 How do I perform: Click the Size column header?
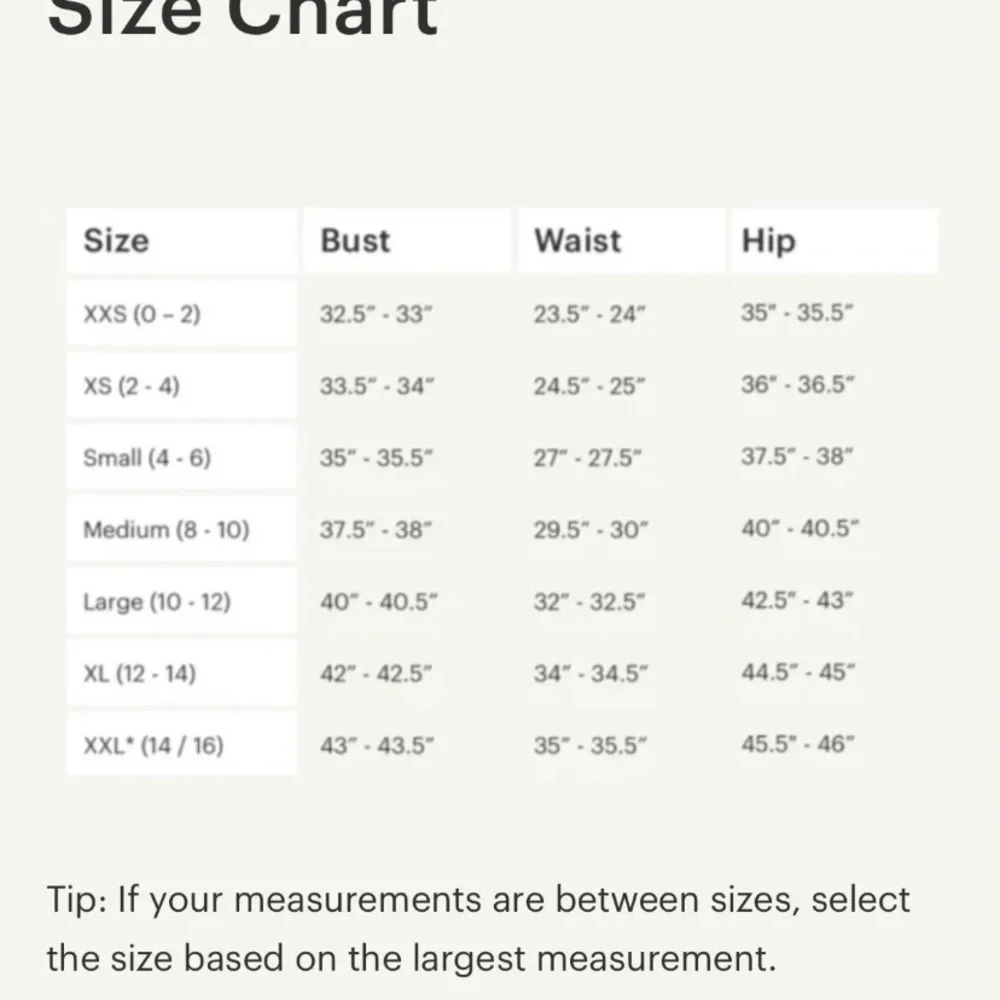point(116,241)
